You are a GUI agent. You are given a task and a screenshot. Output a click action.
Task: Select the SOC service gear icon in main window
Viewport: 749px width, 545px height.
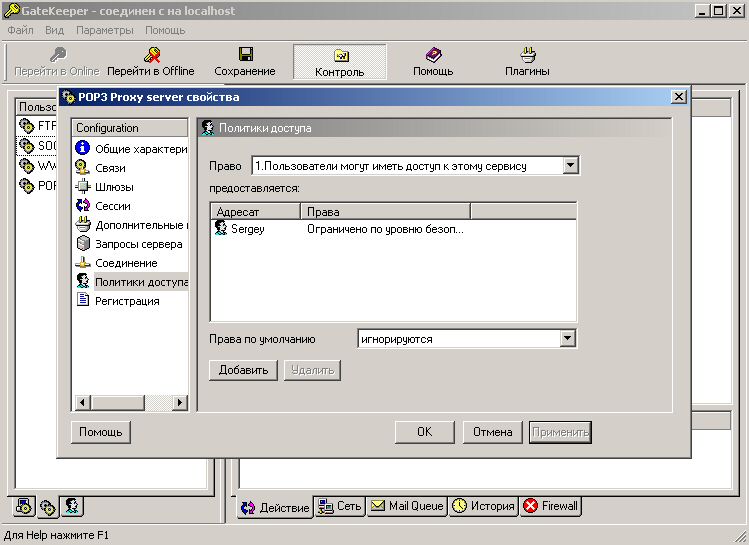26,146
